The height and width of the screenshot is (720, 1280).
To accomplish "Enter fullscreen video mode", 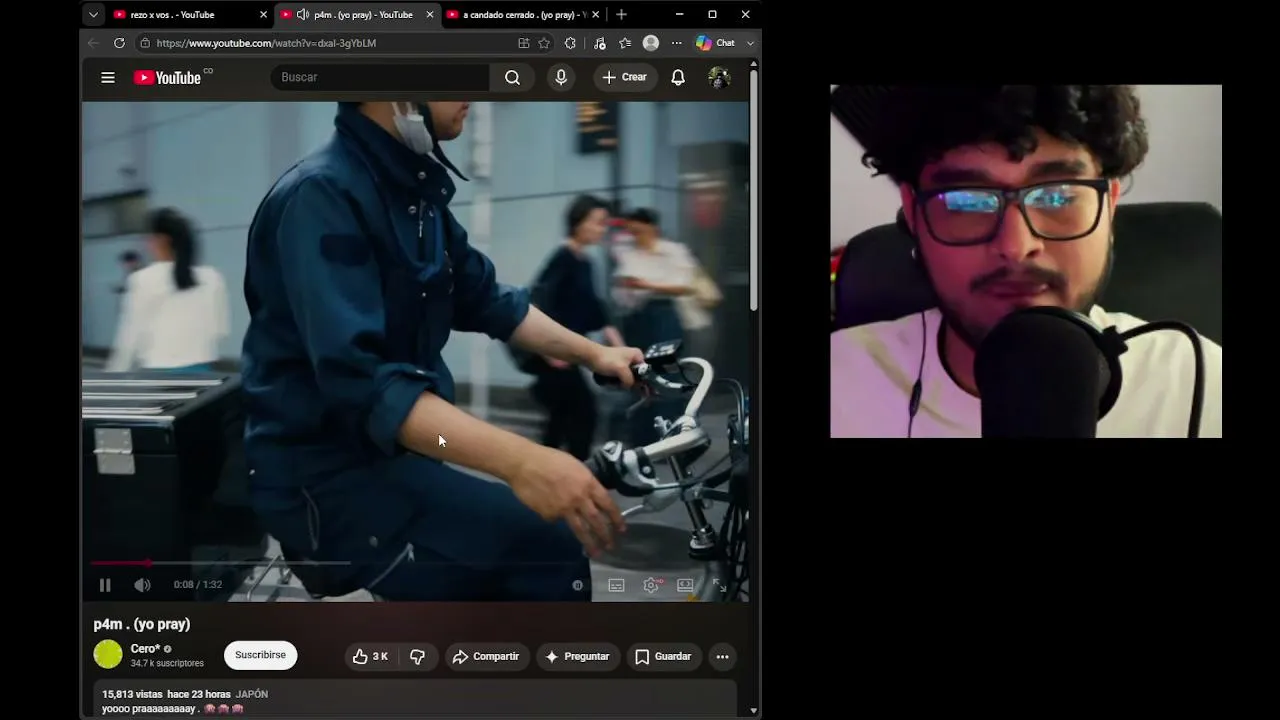I will coord(719,585).
